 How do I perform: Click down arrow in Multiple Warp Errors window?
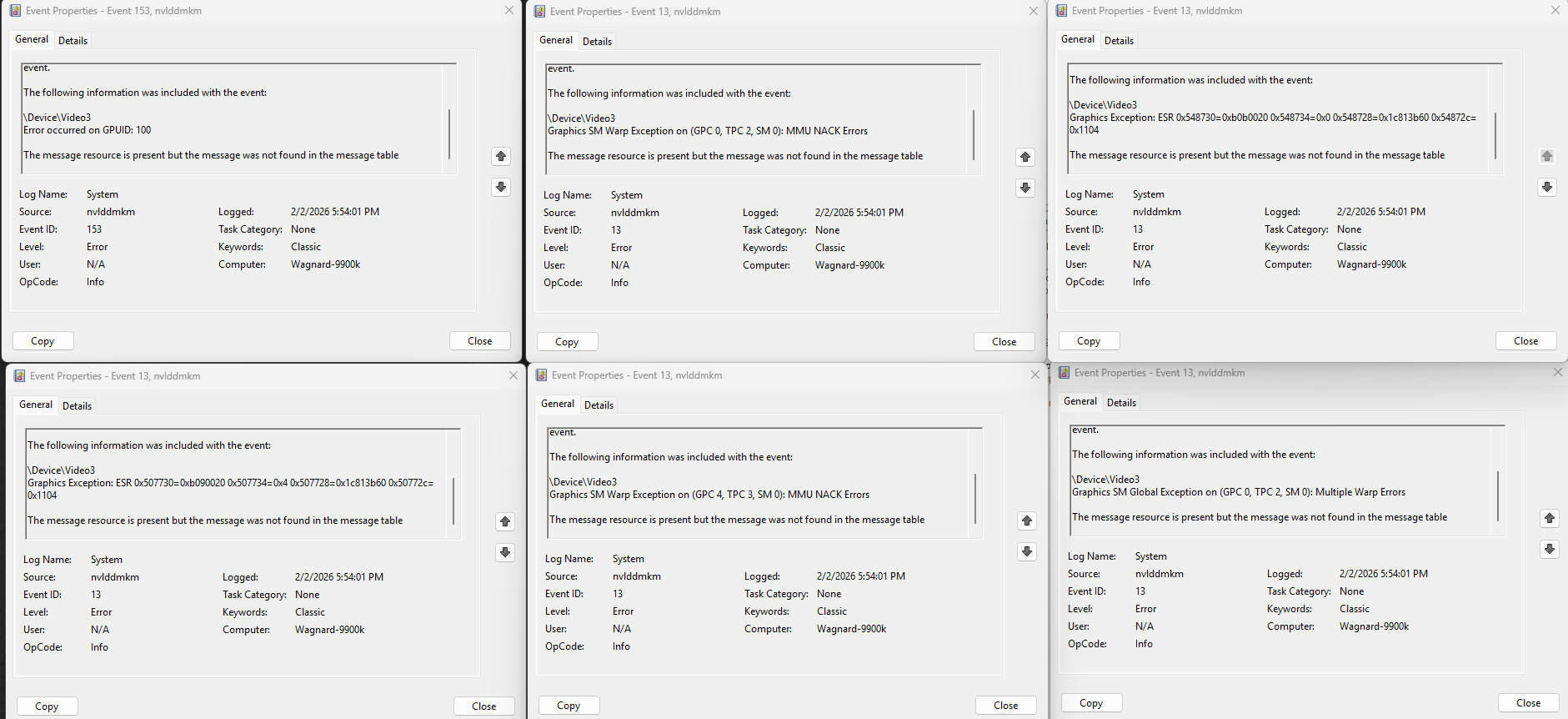1550,549
